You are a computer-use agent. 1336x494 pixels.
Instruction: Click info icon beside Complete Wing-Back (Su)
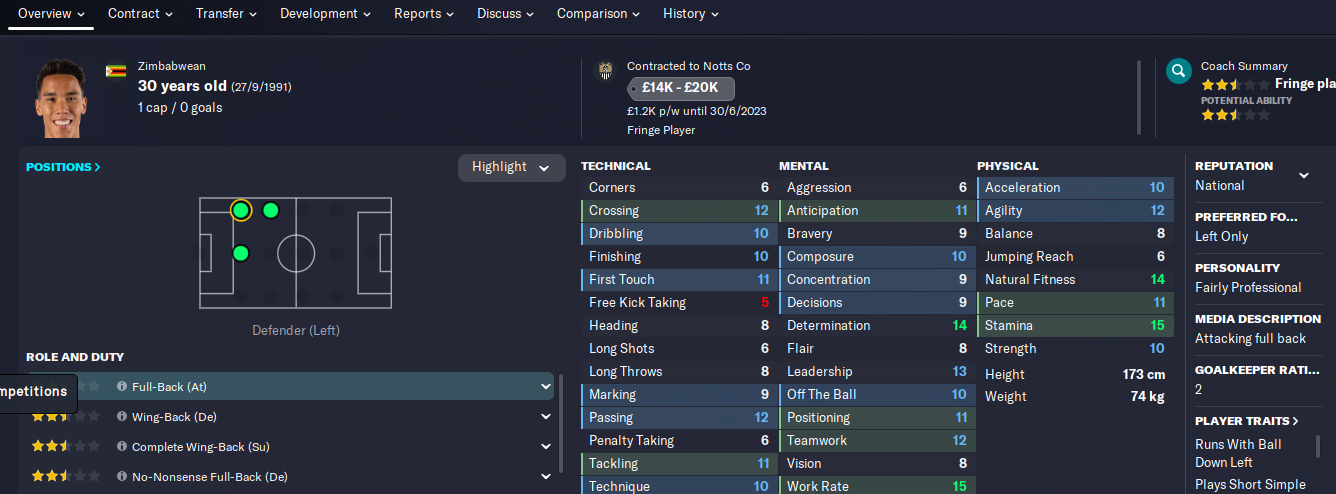click(x=122, y=447)
